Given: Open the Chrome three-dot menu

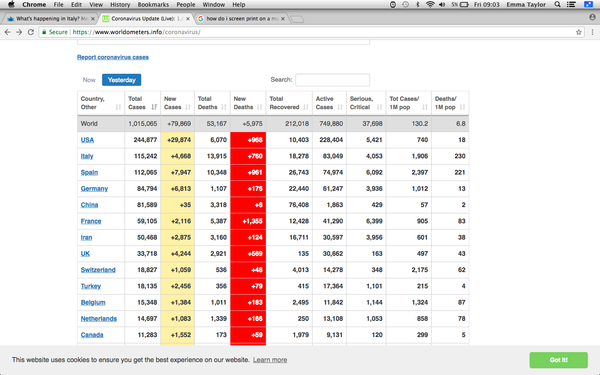Looking at the screenshot, I should coord(592,32).
